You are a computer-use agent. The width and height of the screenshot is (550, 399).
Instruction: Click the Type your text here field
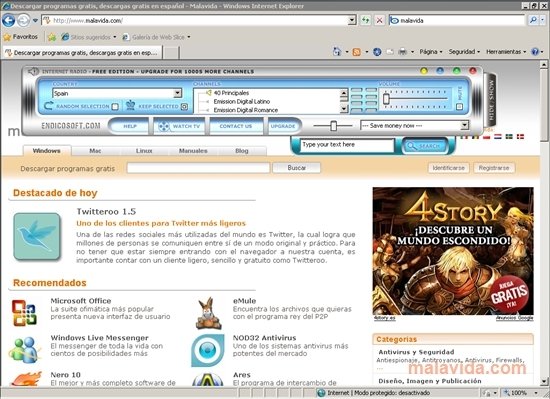point(347,145)
